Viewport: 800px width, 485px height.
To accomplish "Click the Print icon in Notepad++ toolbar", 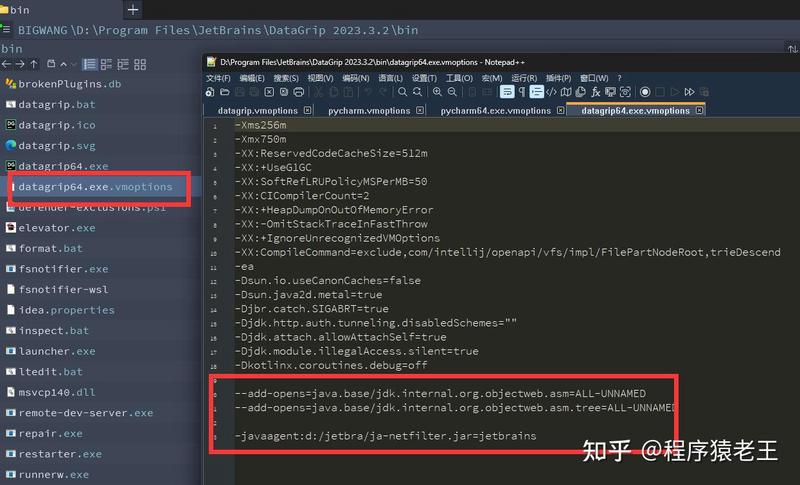I will click(x=298, y=92).
